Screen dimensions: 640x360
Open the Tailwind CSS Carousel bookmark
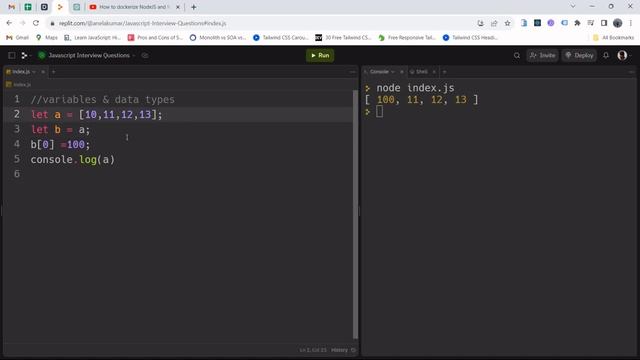281,38
